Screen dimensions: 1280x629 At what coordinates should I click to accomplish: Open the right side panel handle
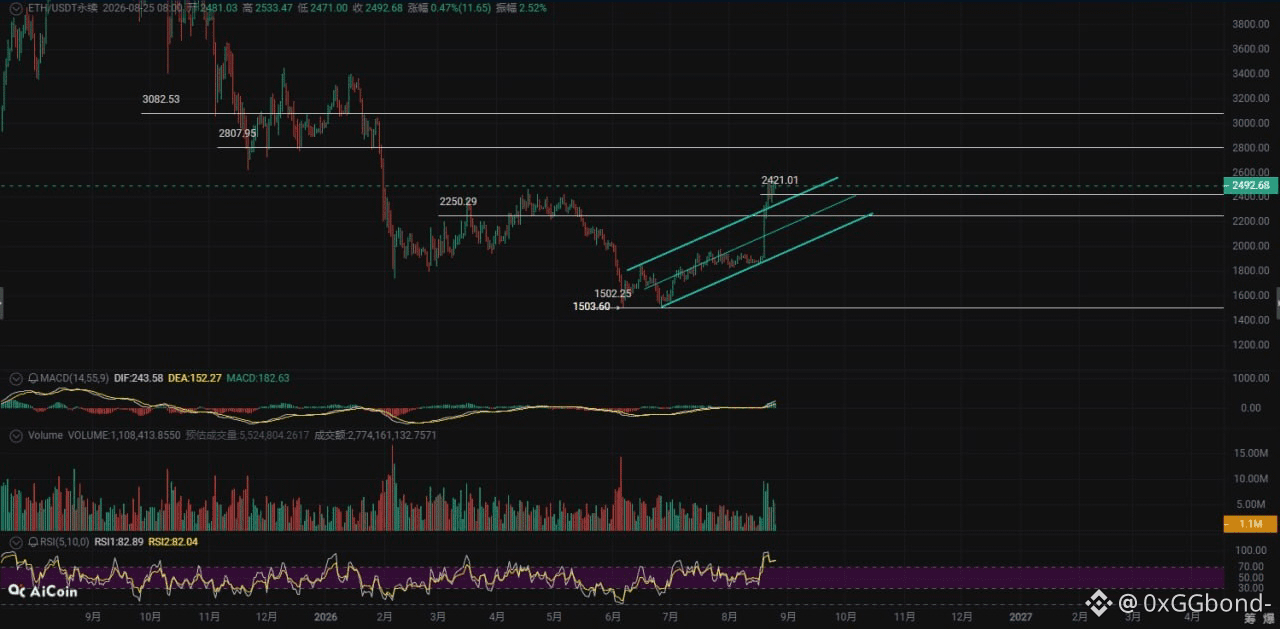point(1277,301)
